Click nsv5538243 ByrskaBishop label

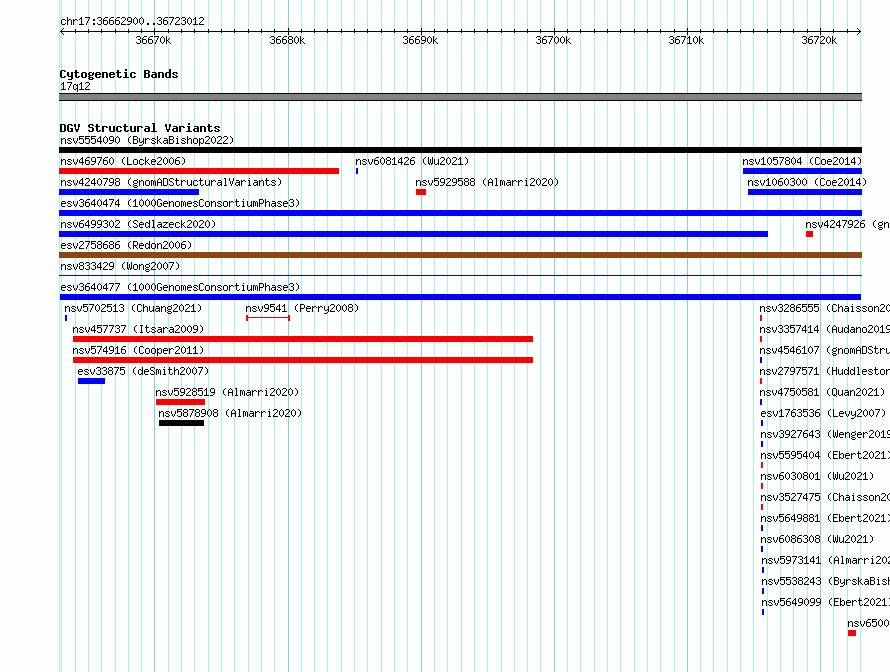[825, 581]
